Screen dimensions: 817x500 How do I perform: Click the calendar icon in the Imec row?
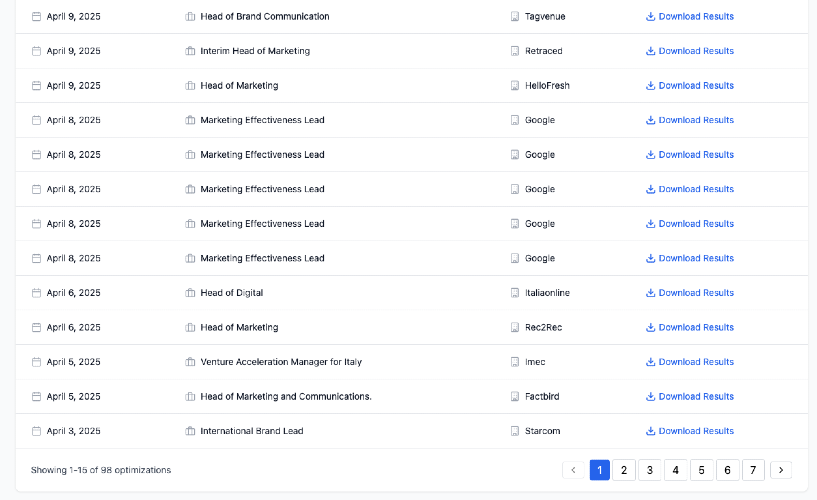coord(36,362)
